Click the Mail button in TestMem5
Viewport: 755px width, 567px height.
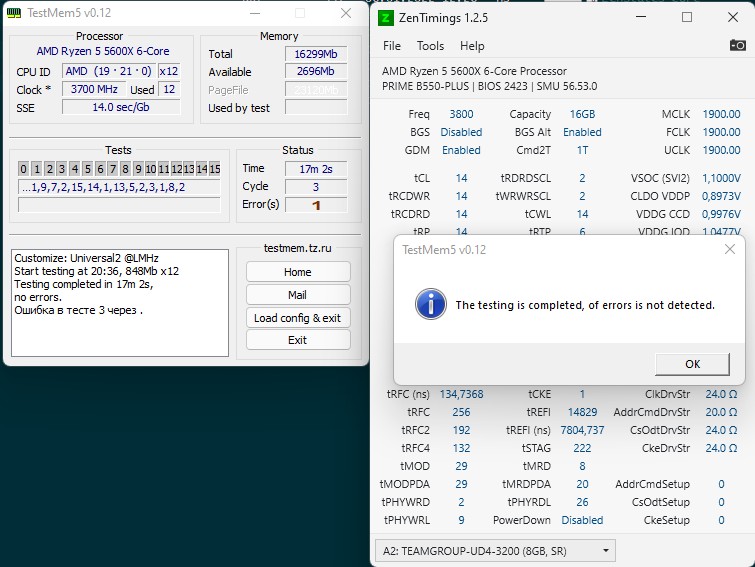click(298, 295)
